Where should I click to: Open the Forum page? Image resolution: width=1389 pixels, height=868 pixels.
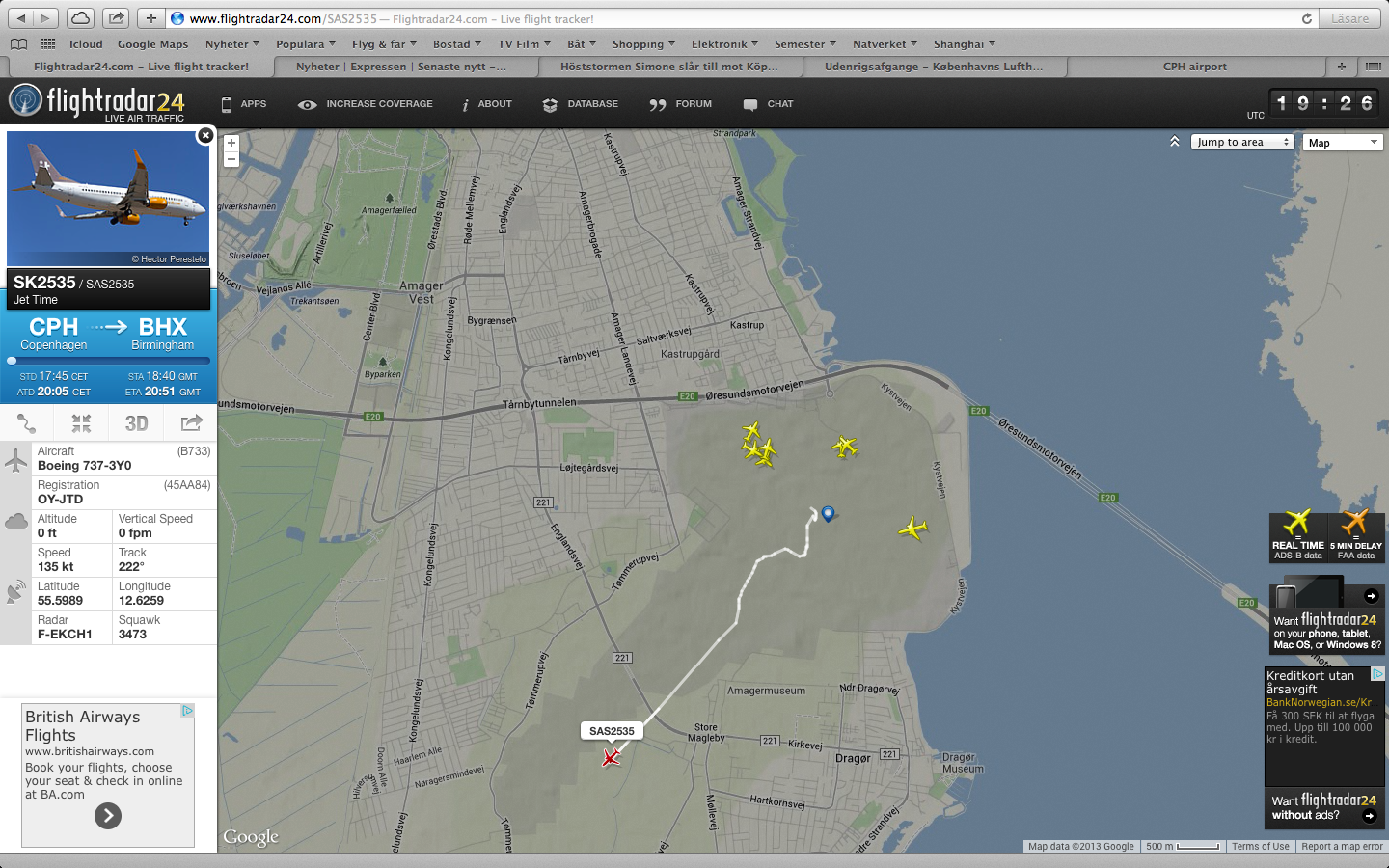coord(681,104)
